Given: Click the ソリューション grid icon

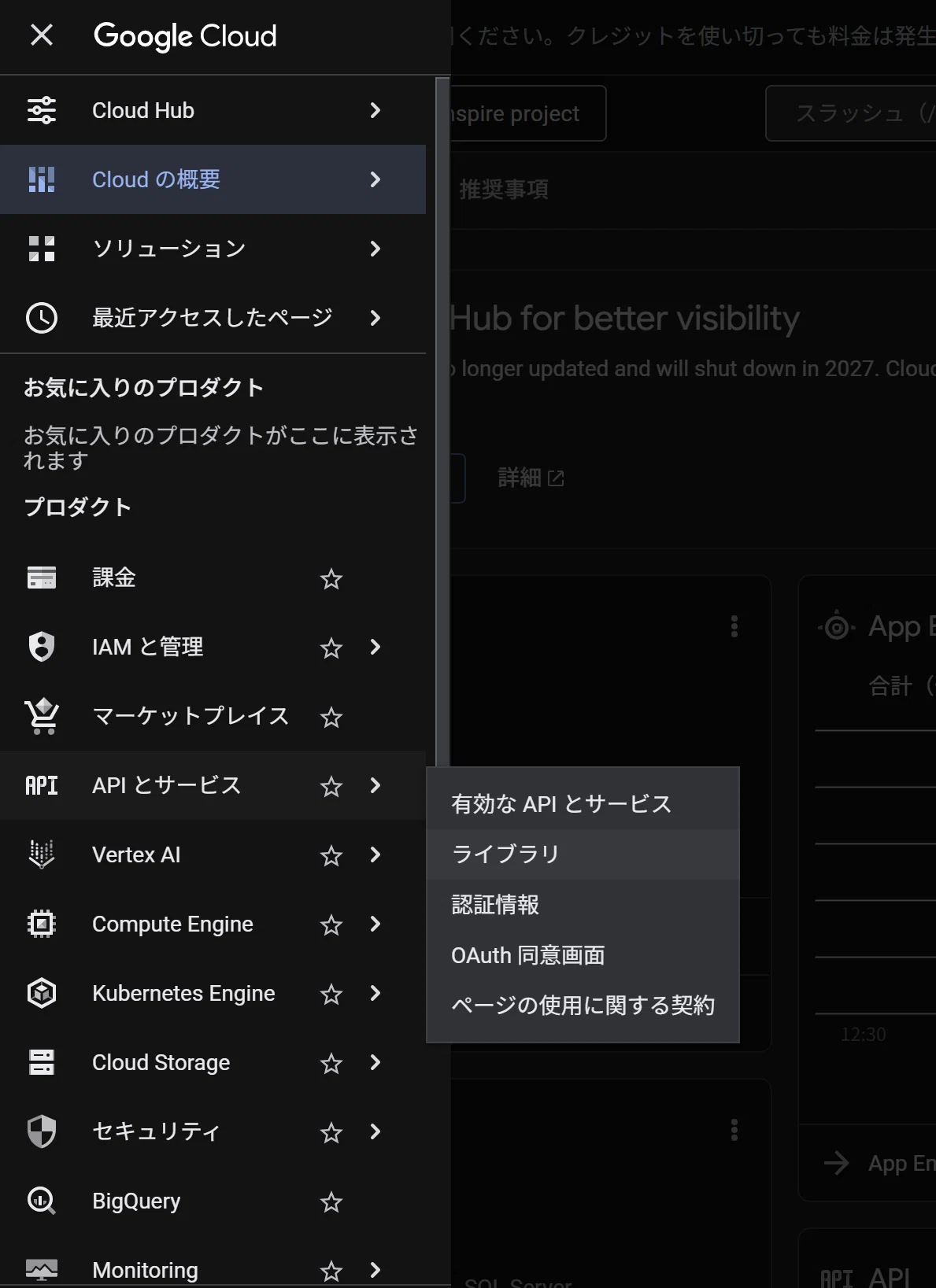Looking at the screenshot, I should coord(42,249).
